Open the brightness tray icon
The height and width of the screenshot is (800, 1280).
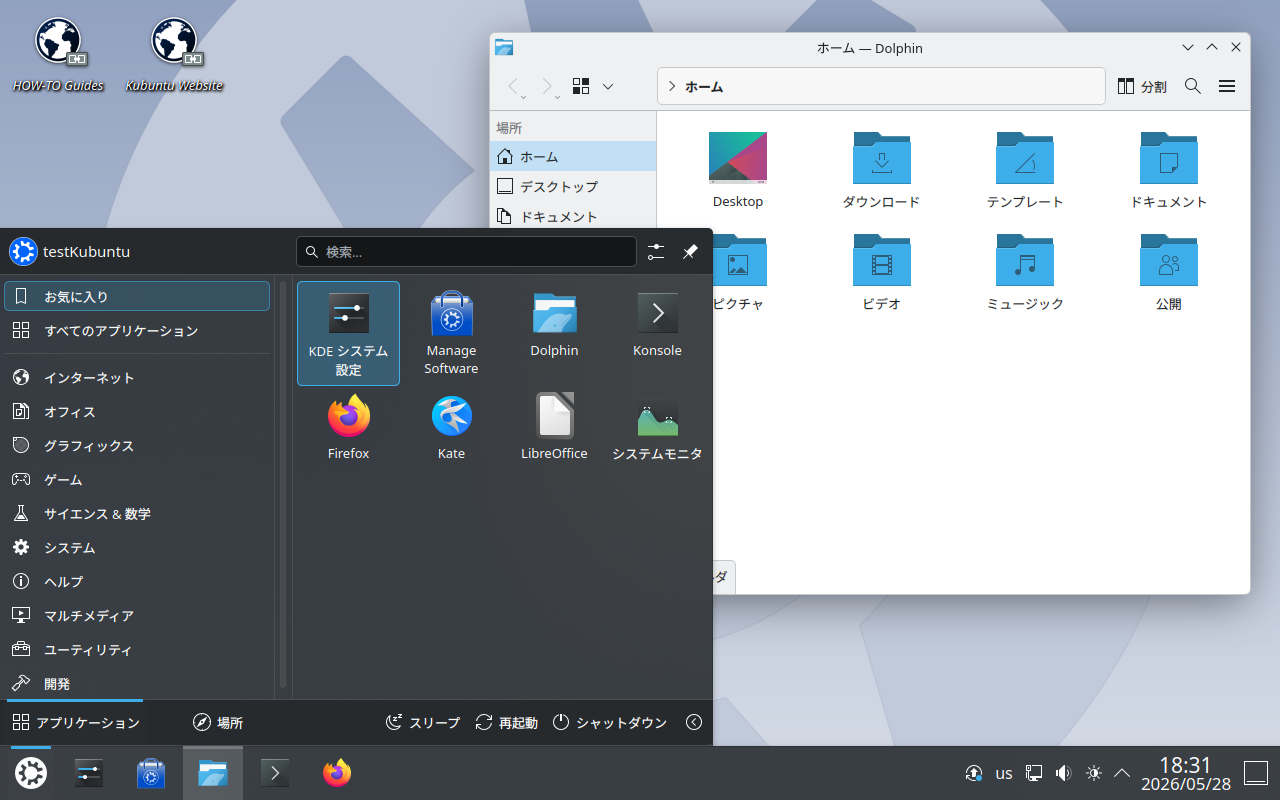[1093, 773]
